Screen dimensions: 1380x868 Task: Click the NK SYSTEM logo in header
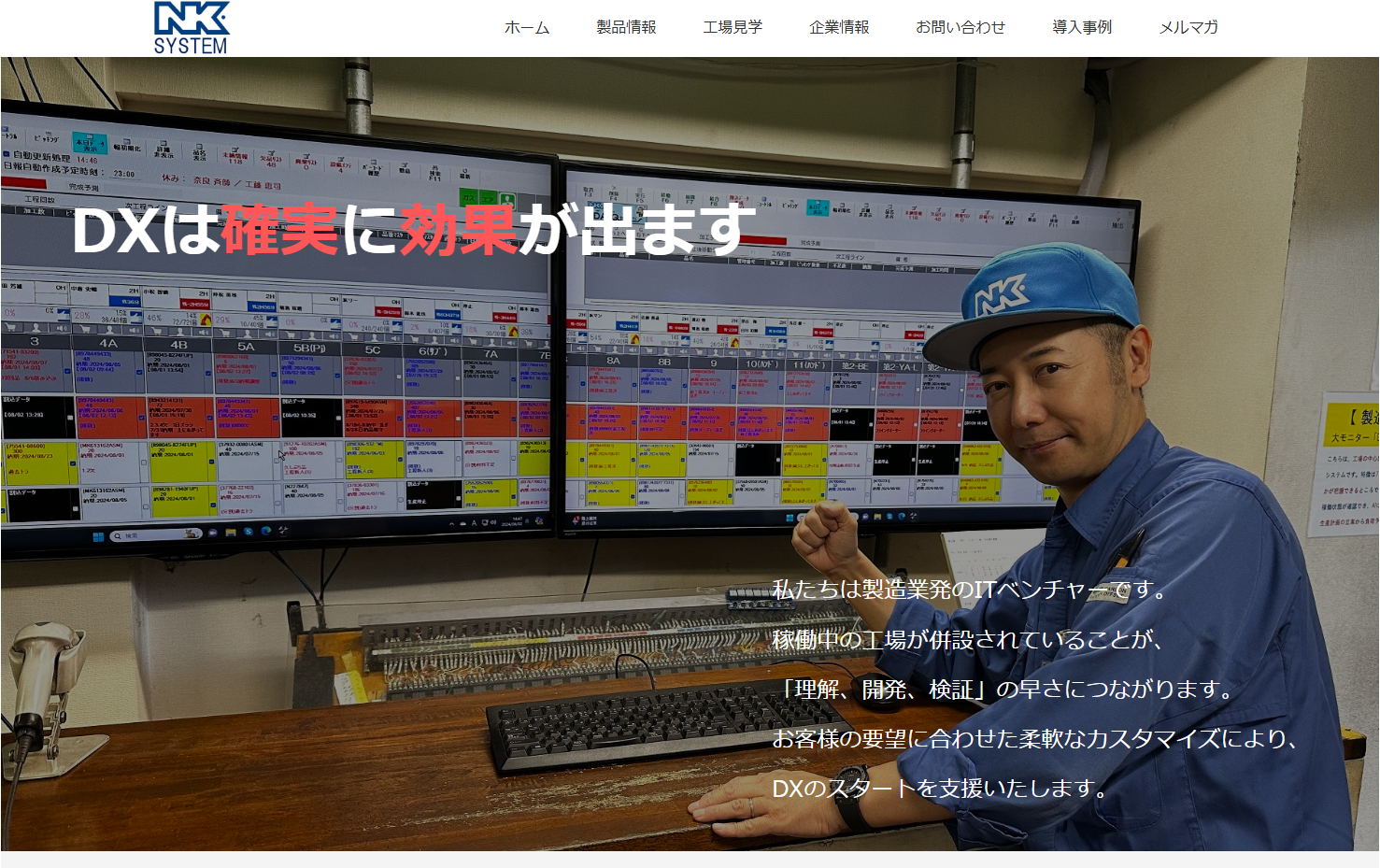pyautogui.click(x=191, y=28)
